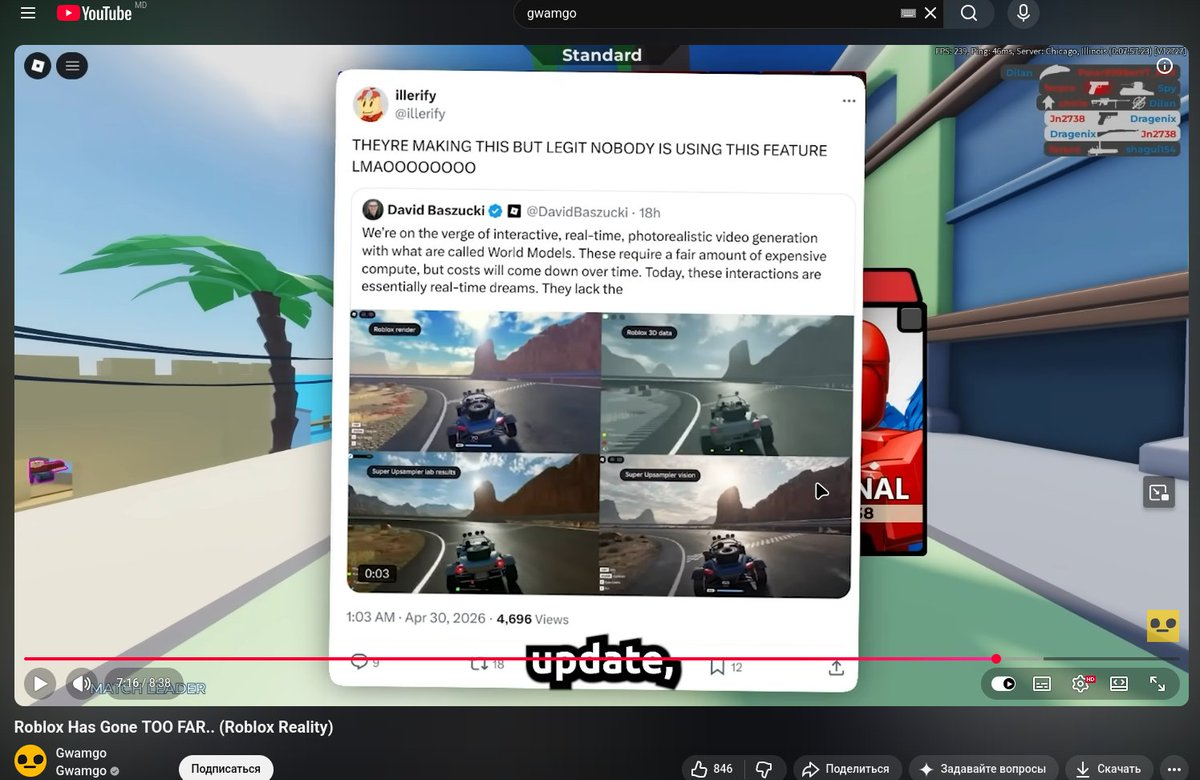
Task: Toggle the autoplay switch
Action: pyautogui.click(x=1003, y=684)
